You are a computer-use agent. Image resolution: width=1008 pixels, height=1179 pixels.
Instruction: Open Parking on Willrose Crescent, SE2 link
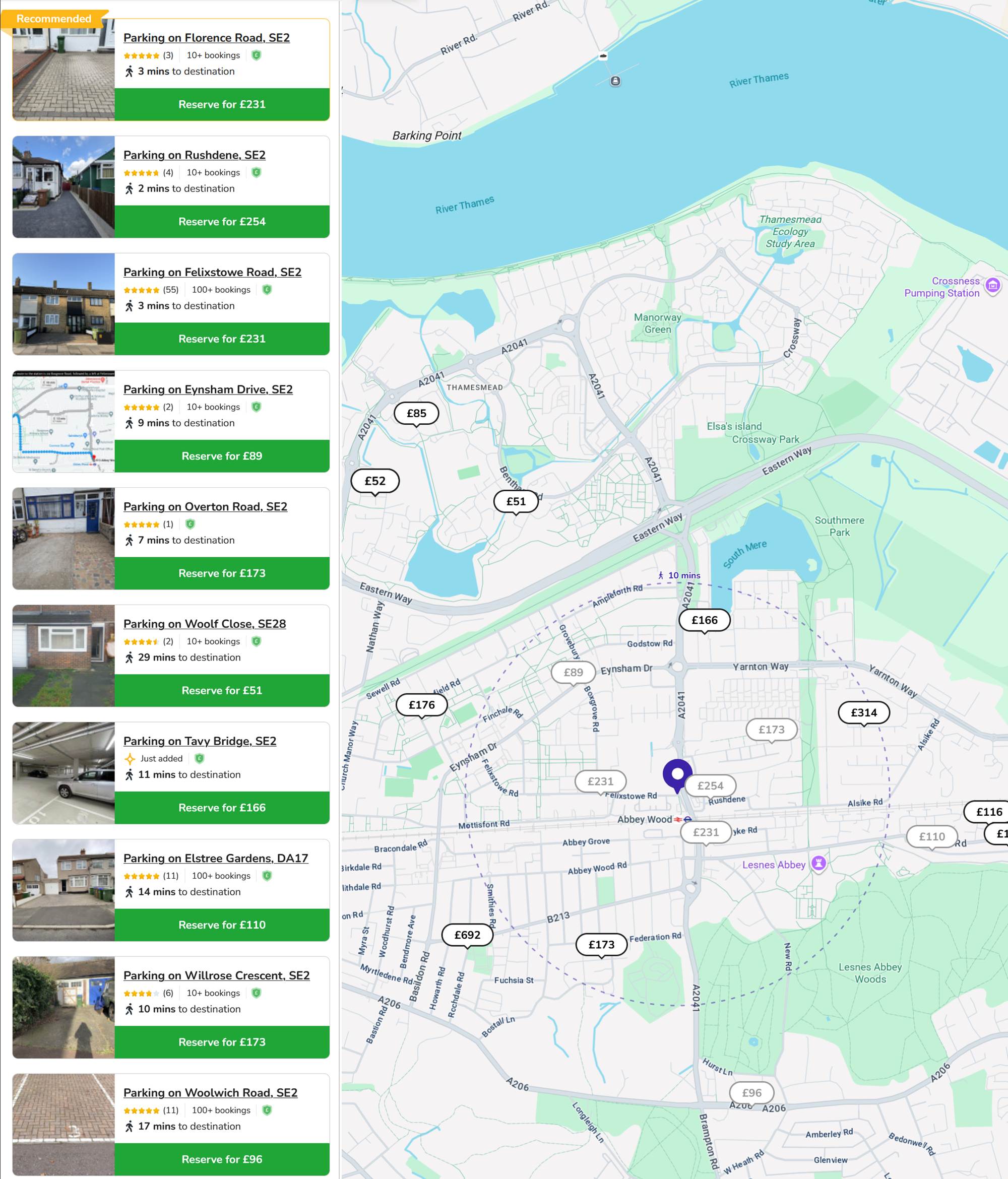click(216, 975)
